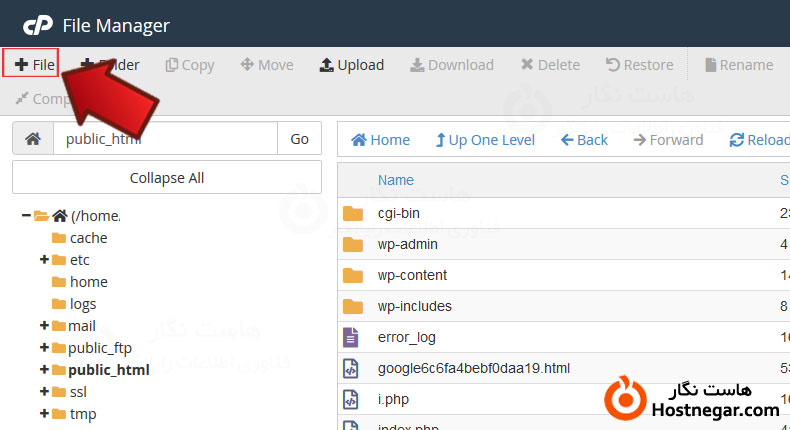Click the home icon beside path field
This screenshot has height=430, width=790.
click(x=32, y=139)
